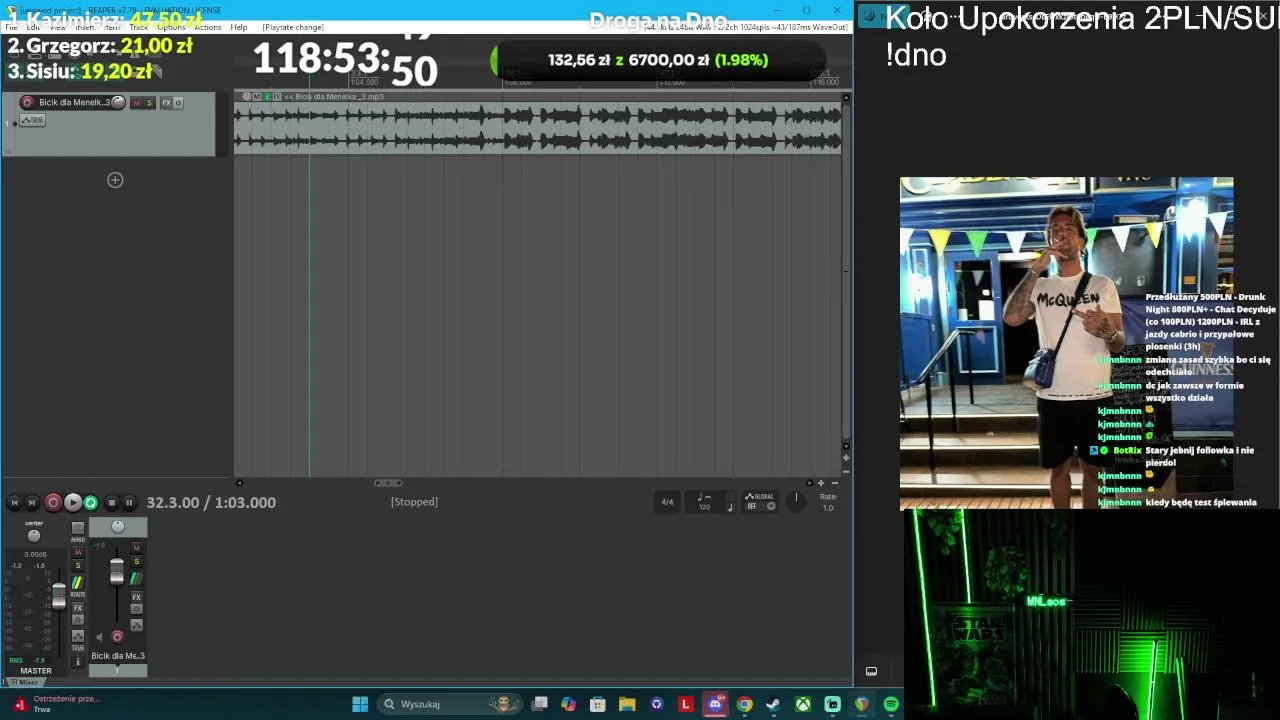1280x720 pixels.
Task: Open the Help menu
Action: (239, 27)
